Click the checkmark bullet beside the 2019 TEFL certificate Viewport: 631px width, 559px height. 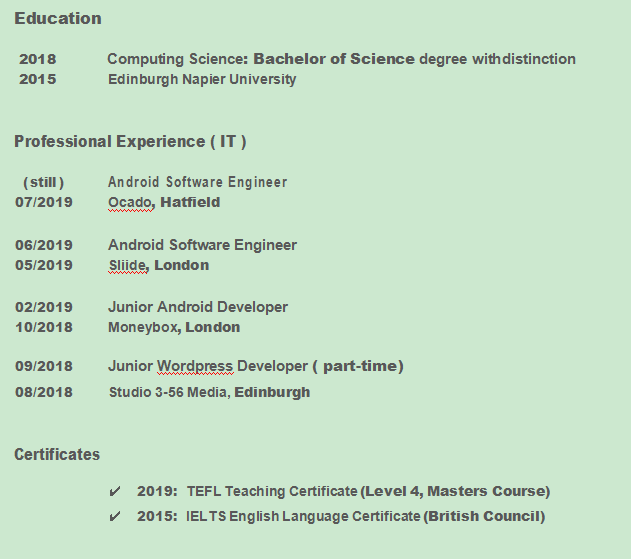115,492
